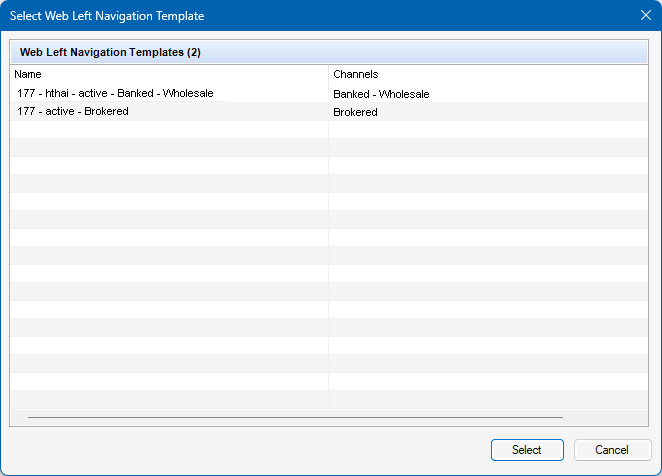
Task: Click the Brokered channels cell
Action: [x=355, y=113]
